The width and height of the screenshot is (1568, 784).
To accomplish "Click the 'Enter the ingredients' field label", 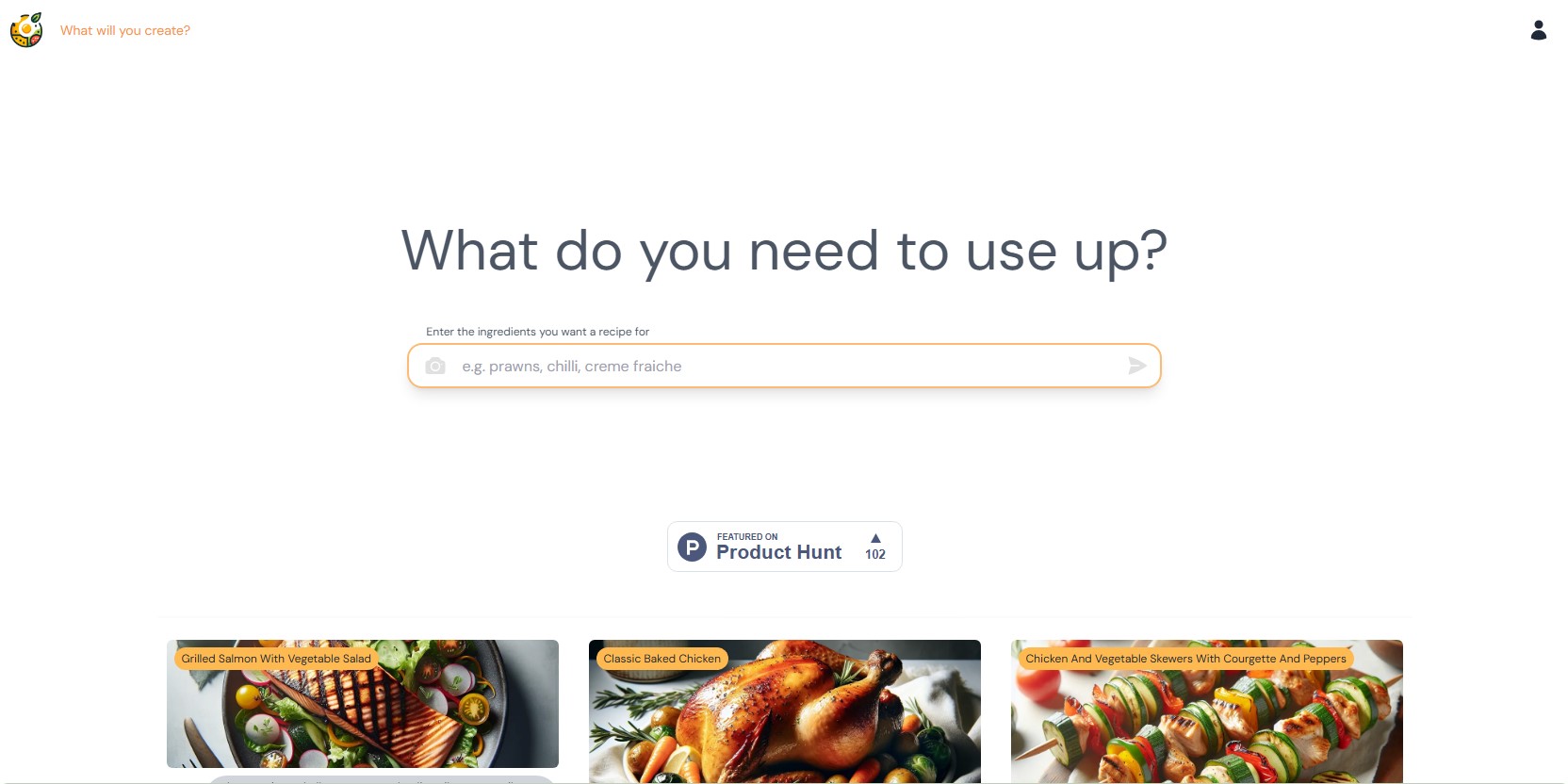I will (x=537, y=332).
